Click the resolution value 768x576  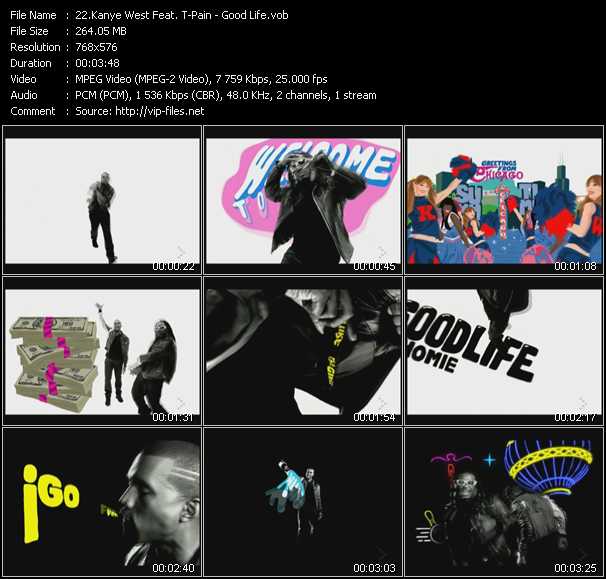96,47
